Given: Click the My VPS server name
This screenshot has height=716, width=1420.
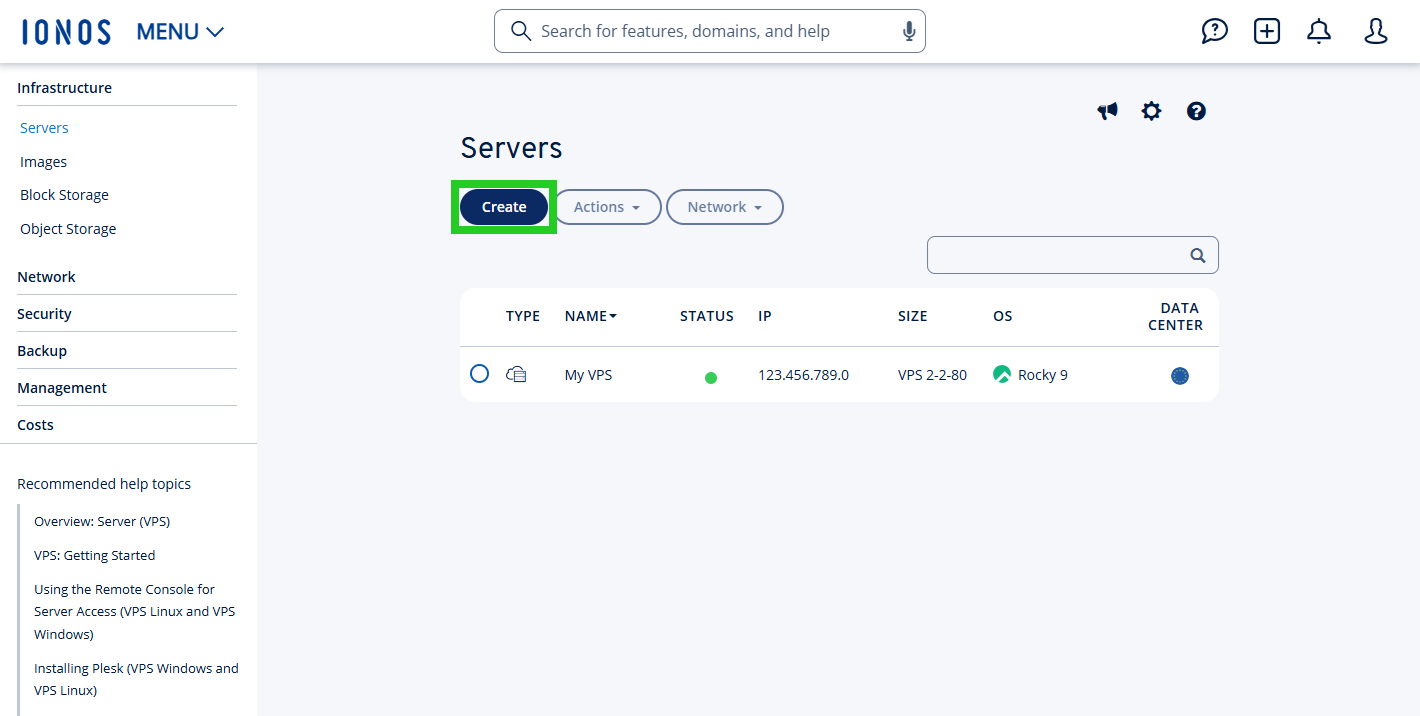Looking at the screenshot, I should click(588, 375).
